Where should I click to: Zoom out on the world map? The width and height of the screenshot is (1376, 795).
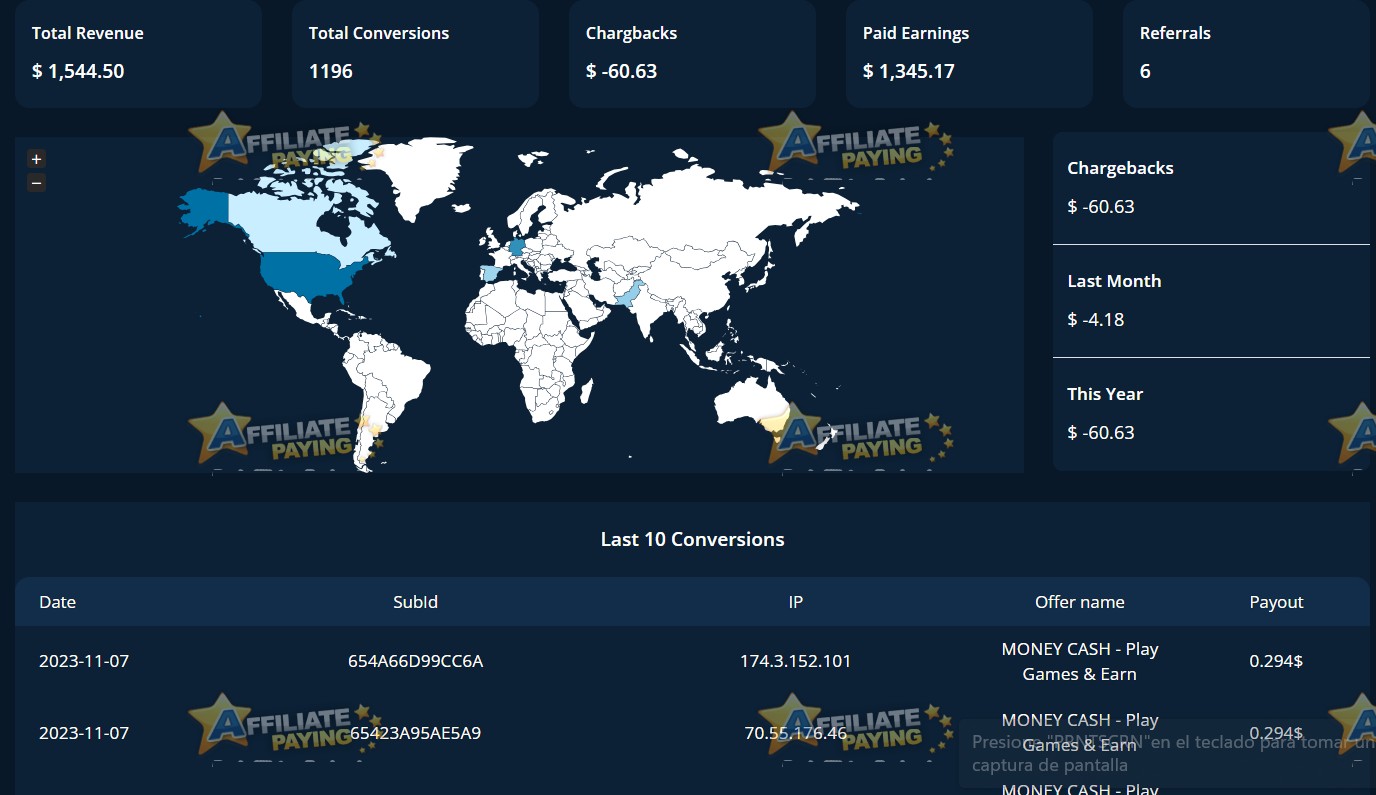[x=36, y=182]
